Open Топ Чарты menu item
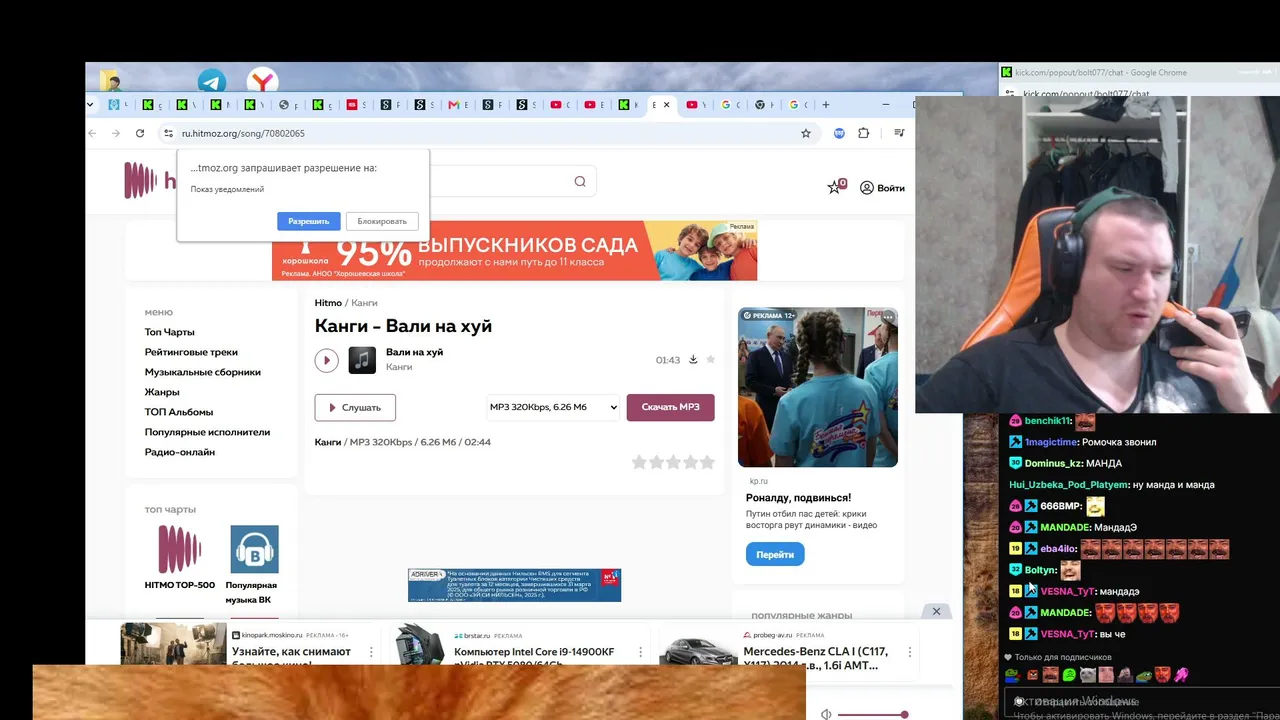This screenshot has height=720, width=1280. tap(170, 332)
